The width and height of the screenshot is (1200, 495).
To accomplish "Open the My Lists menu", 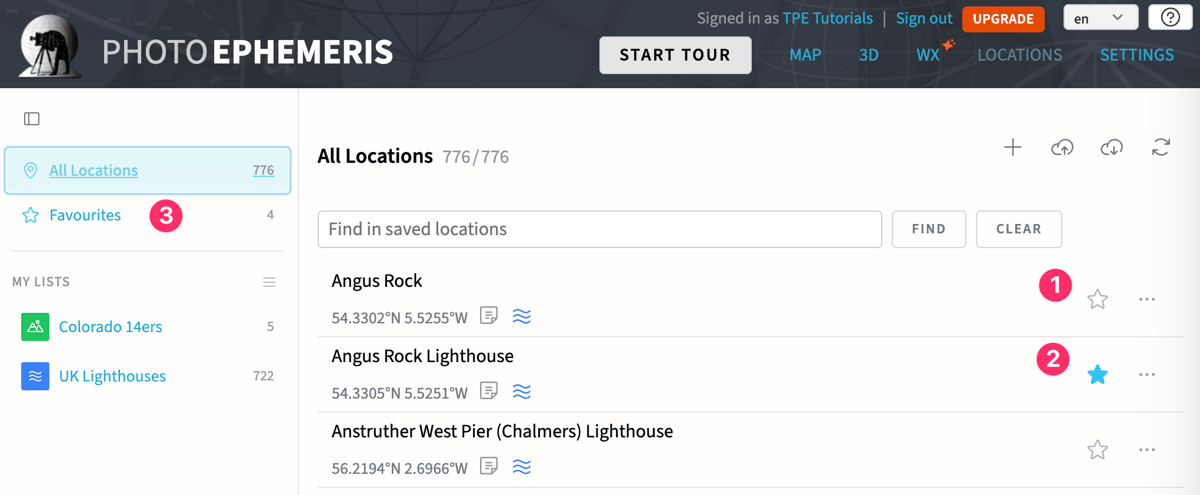I will [x=269, y=282].
